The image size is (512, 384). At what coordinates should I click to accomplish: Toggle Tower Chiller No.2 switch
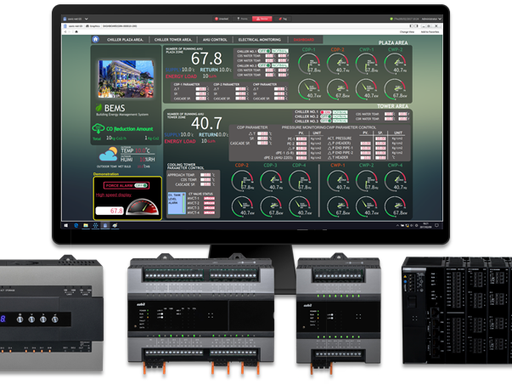pyautogui.click(x=325, y=117)
